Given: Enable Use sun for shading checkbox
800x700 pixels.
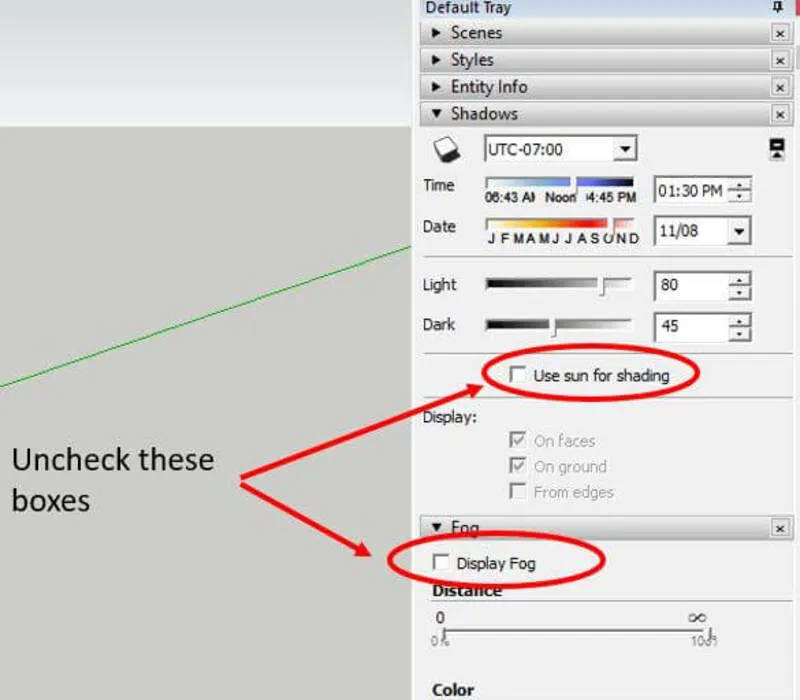Looking at the screenshot, I should pos(517,374).
